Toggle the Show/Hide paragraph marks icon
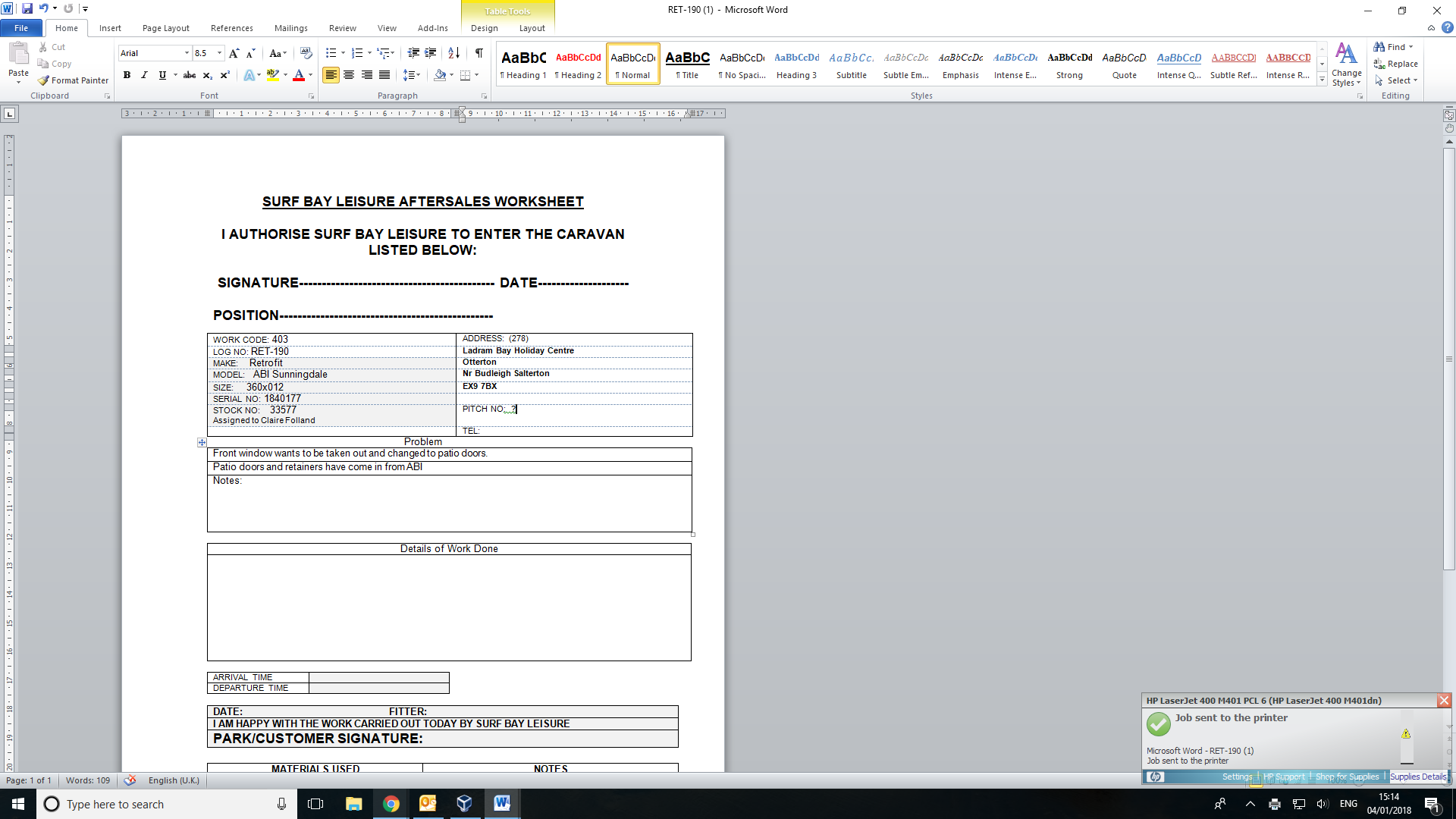This screenshot has height=819, width=1456. pos(479,53)
